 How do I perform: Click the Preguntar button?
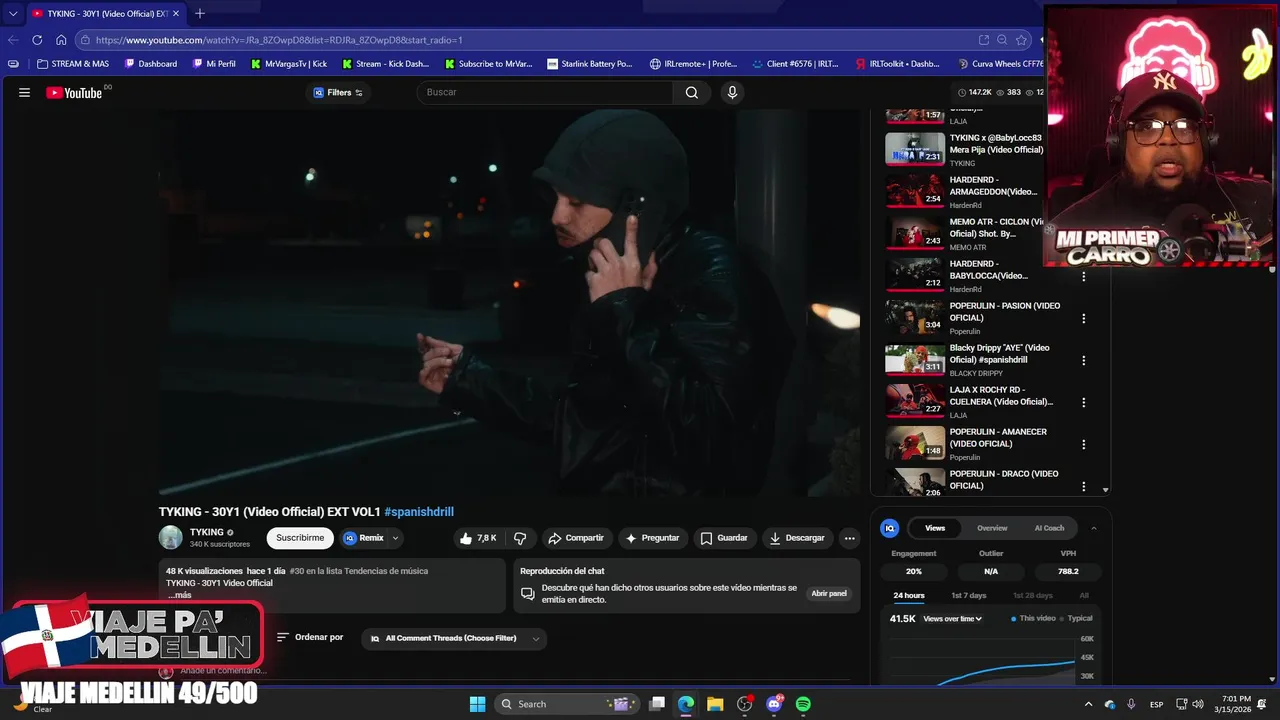(x=652, y=538)
